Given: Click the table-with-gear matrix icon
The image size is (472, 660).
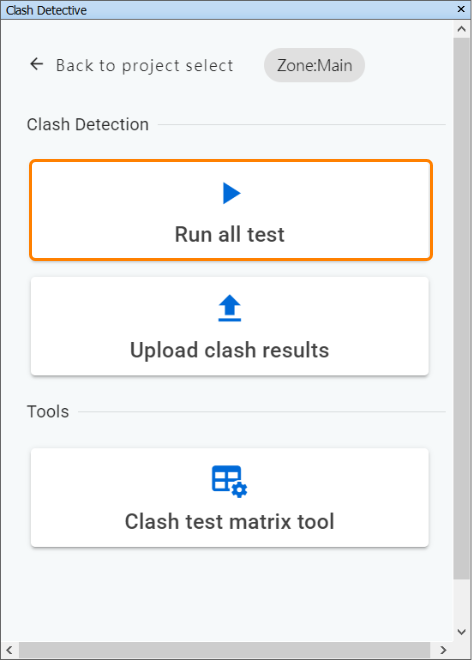Looking at the screenshot, I should tap(229, 481).
